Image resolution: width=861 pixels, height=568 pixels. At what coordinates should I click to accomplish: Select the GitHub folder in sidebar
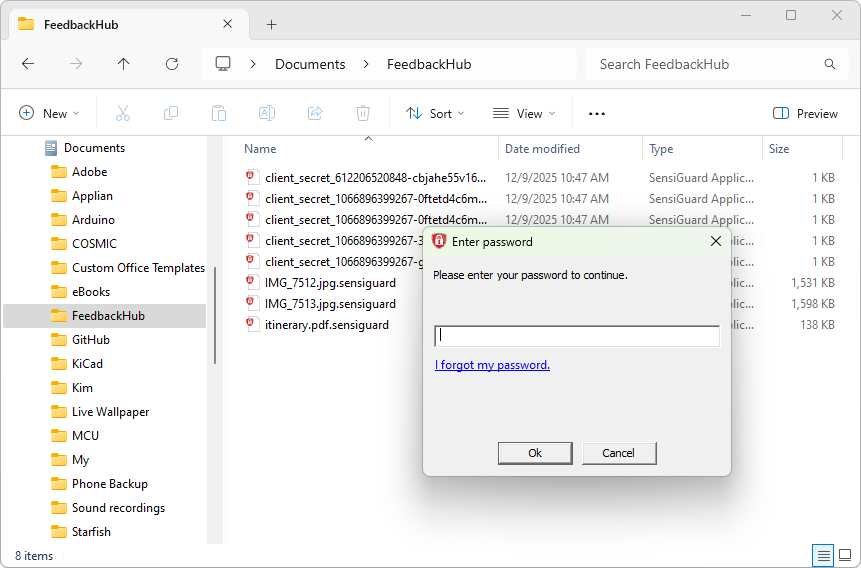point(90,340)
